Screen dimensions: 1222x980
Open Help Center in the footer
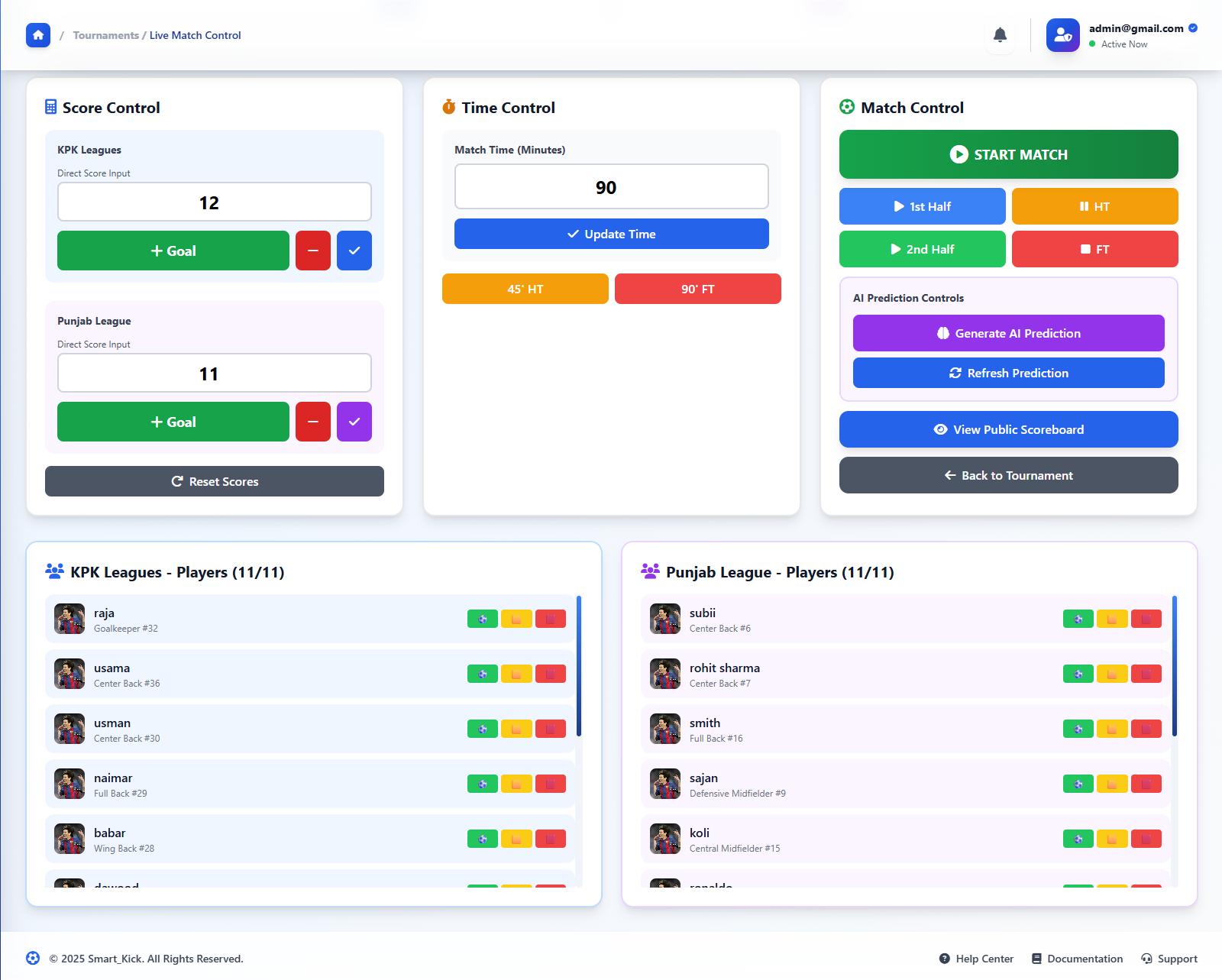[976, 959]
